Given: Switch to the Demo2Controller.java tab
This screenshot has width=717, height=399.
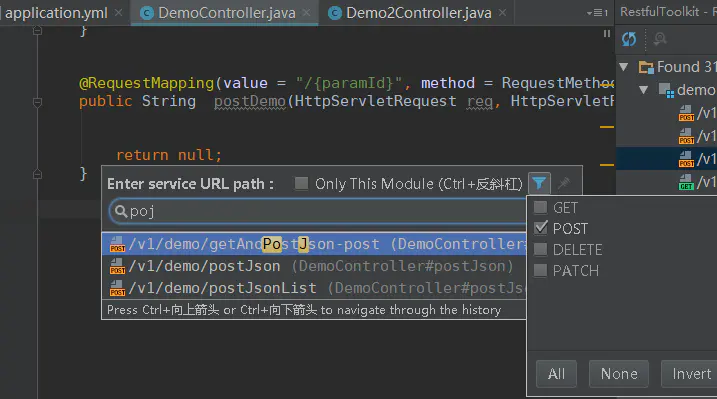Looking at the screenshot, I should pos(418,13).
